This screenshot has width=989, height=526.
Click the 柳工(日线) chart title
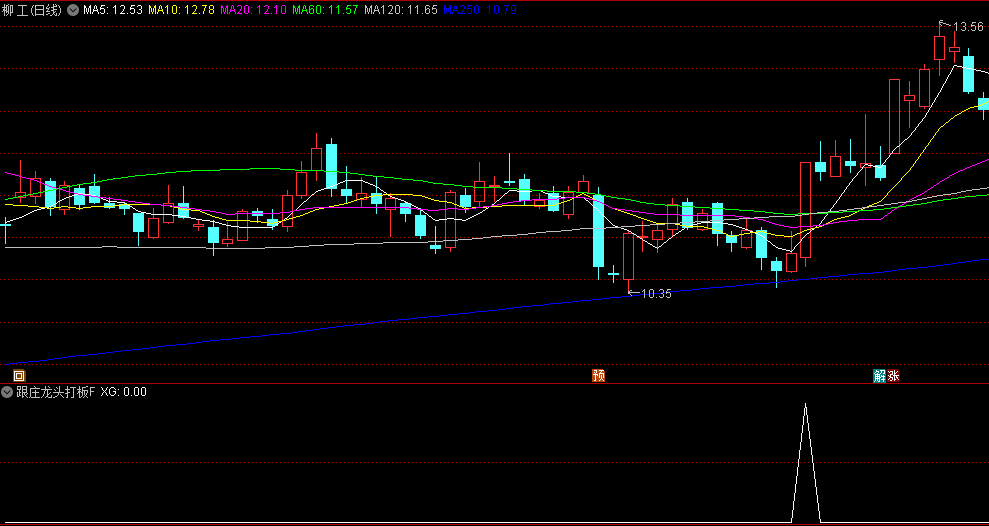coord(32,10)
